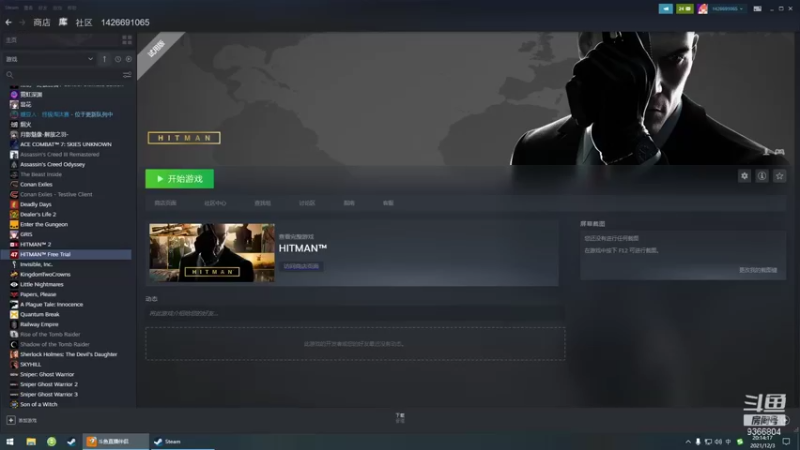Toggle sort order up-arrow button

(105, 59)
